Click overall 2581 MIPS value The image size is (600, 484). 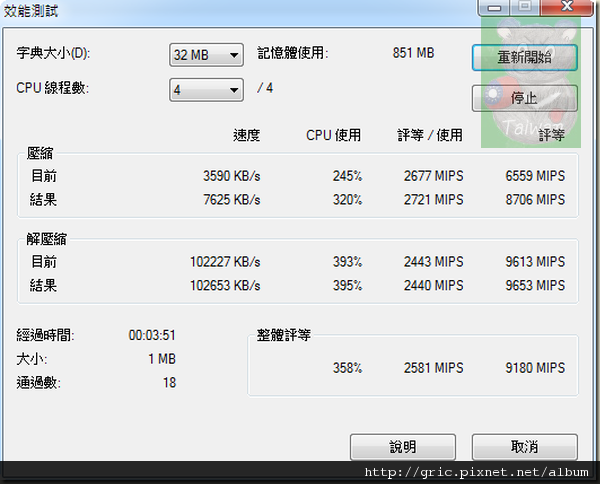434,368
